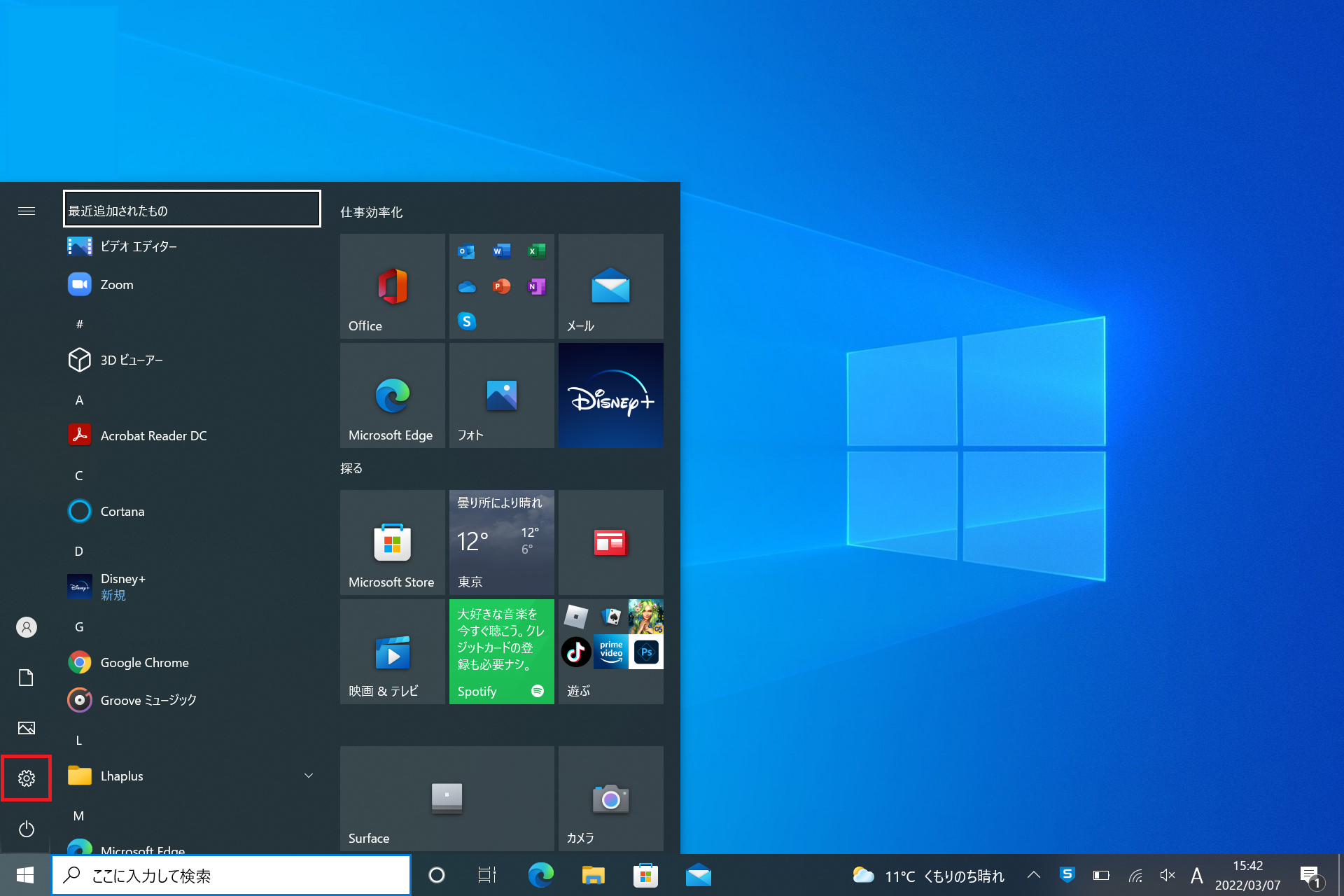Open the カメラ camera tile
1344x896 pixels.
point(610,799)
